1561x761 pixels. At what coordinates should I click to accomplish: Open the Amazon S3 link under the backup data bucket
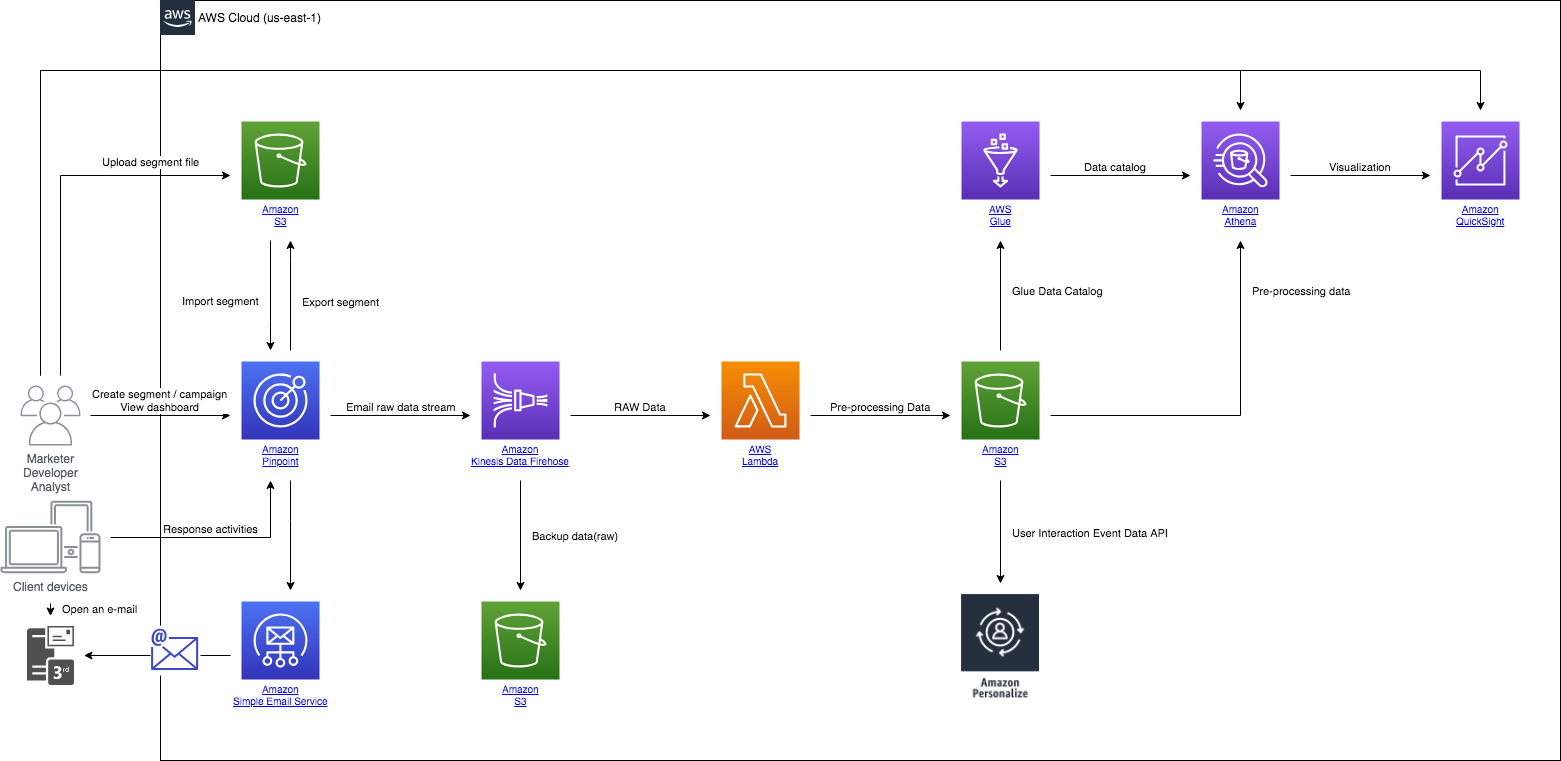pos(520,696)
